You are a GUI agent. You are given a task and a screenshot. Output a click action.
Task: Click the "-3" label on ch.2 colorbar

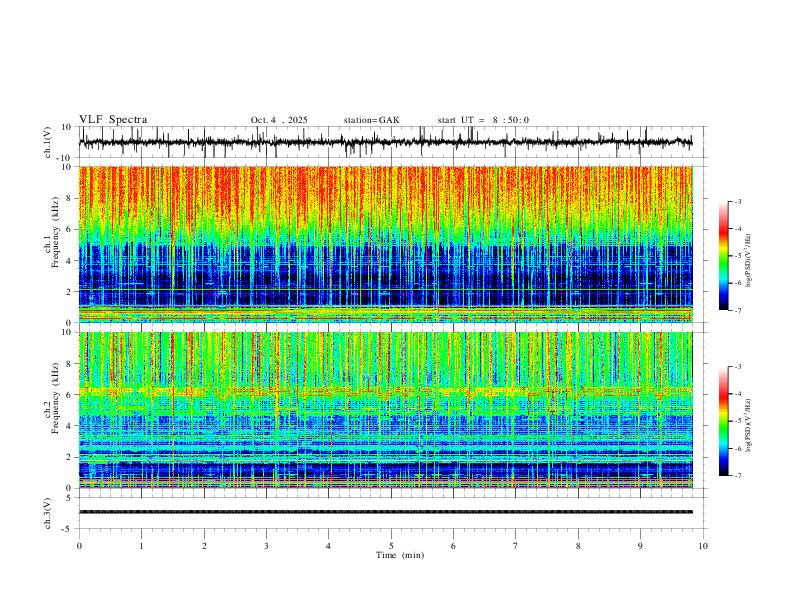[738, 367]
